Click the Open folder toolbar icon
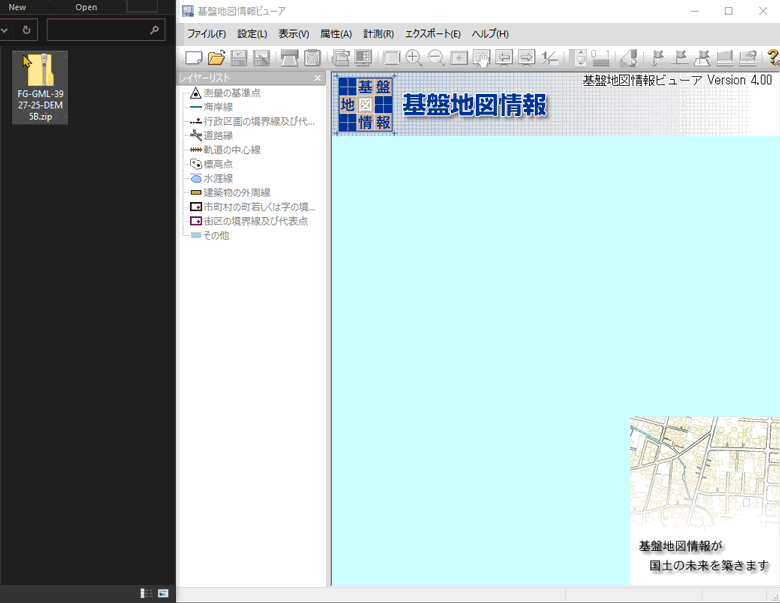Image resolution: width=780 pixels, height=603 pixels. 216,58
